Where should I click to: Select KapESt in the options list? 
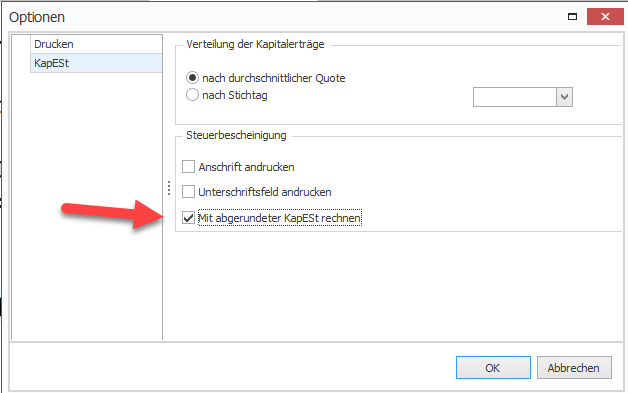coord(96,63)
